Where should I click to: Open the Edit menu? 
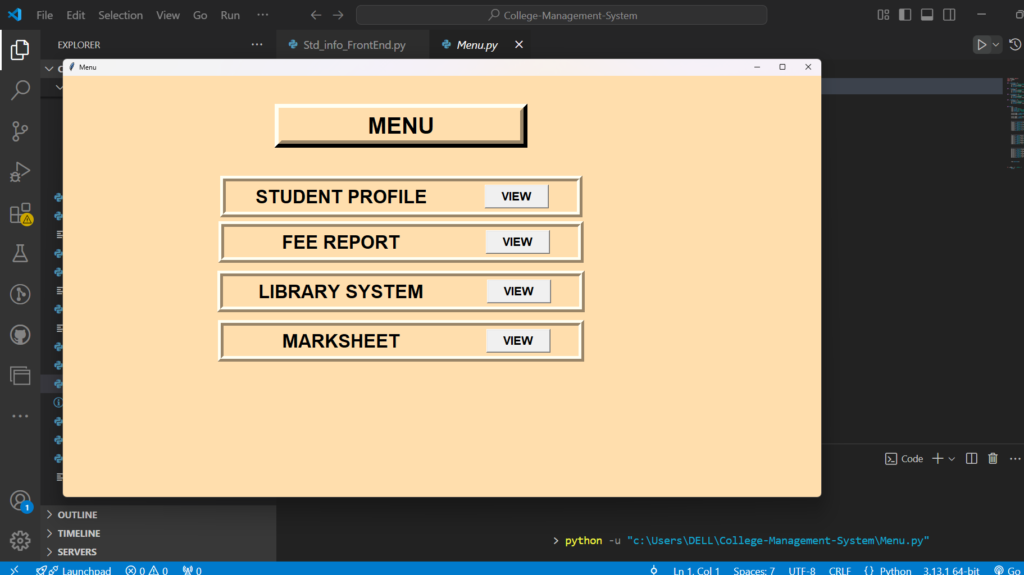pyautogui.click(x=75, y=15)
